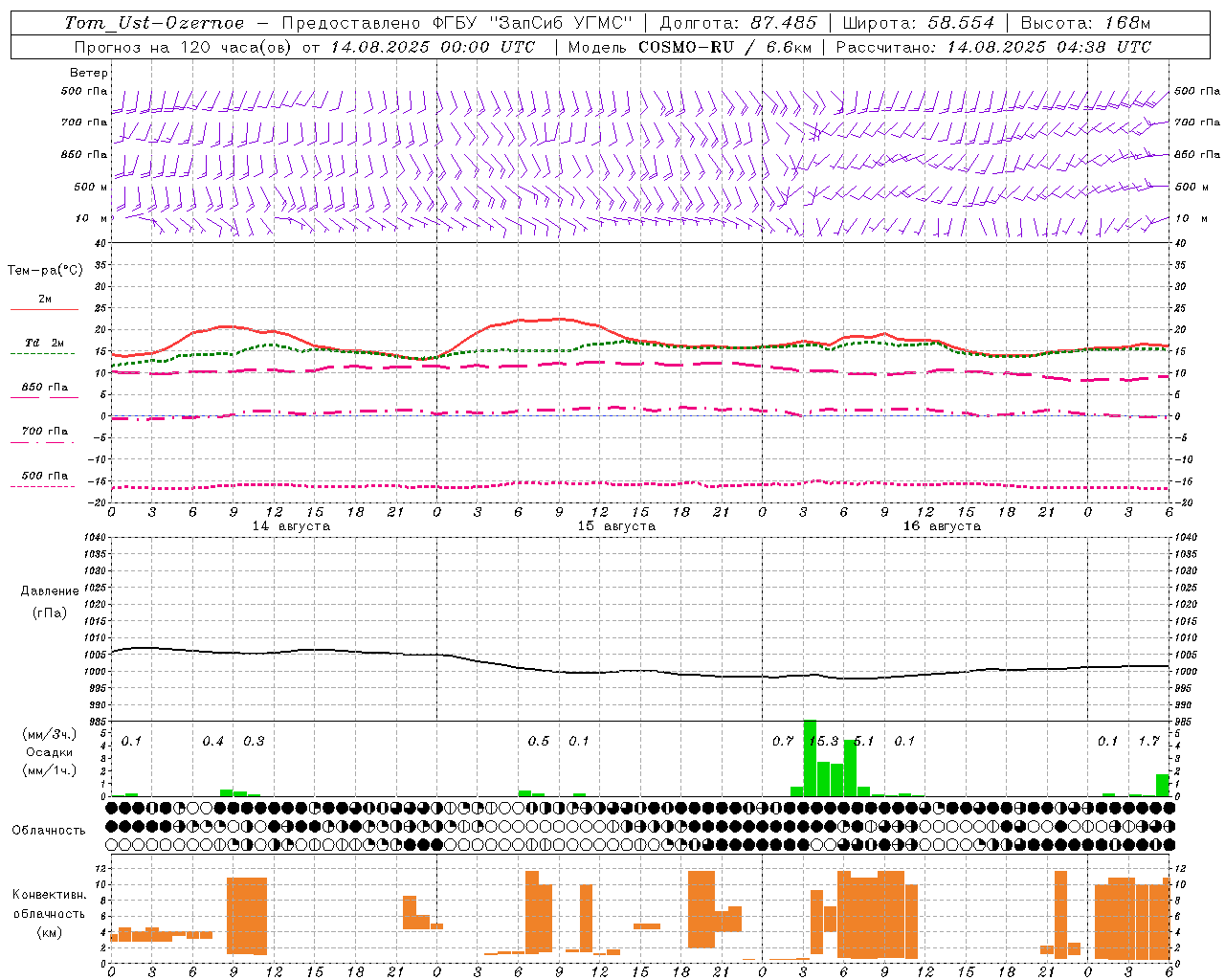
Task: Click the elevation text "Высота: 168м"
Action: click(1085, 23)
